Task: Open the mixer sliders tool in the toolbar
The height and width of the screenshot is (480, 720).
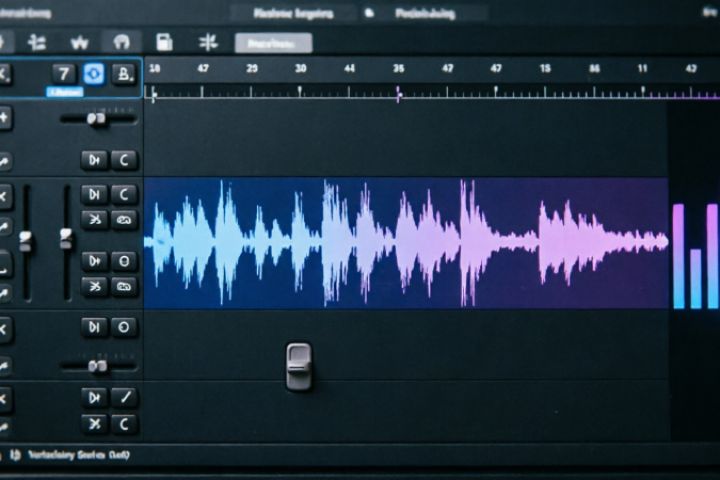Action: 37,43
